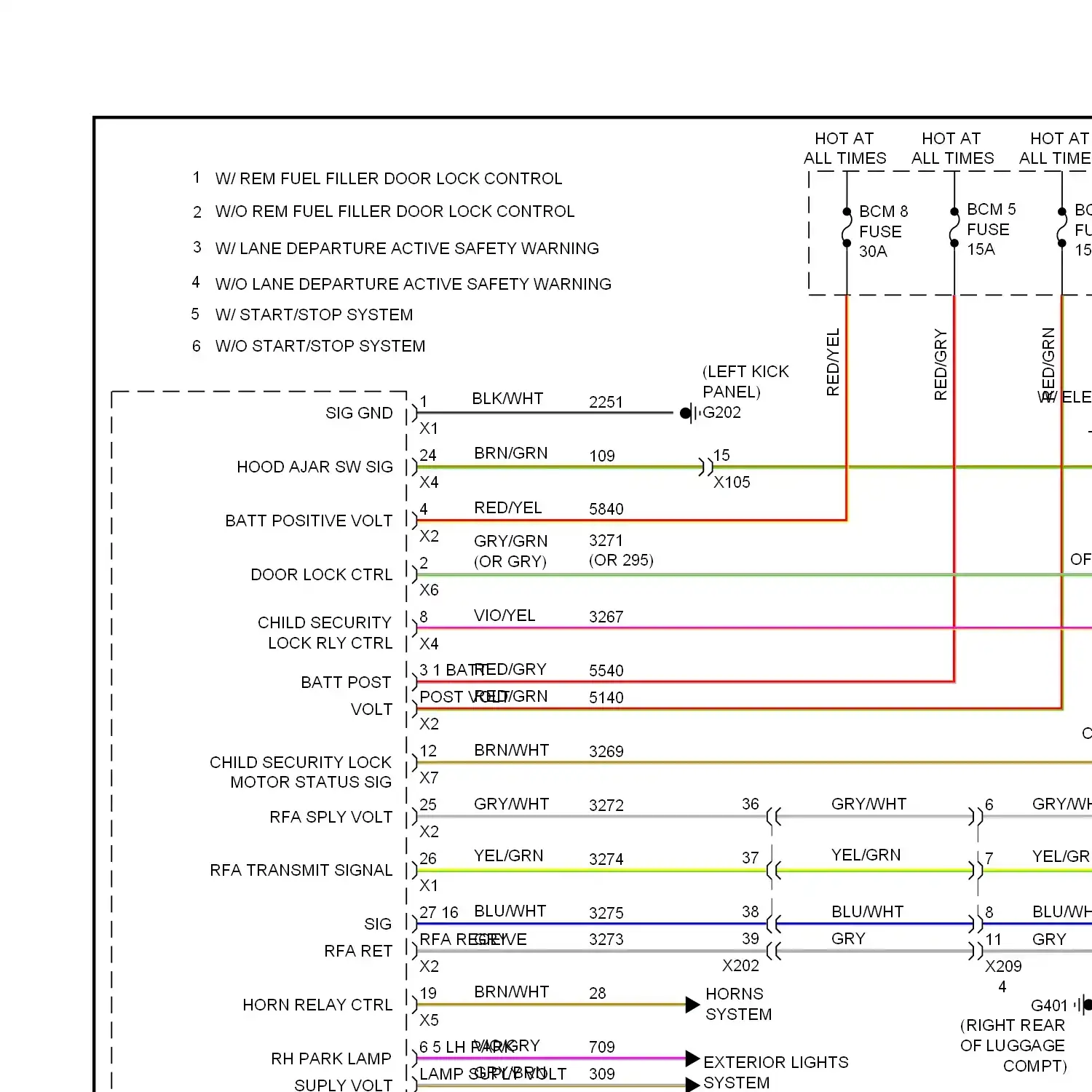Click the DOOR LOCK CTRL label
1092x1092 pixels.
(321, 574)
